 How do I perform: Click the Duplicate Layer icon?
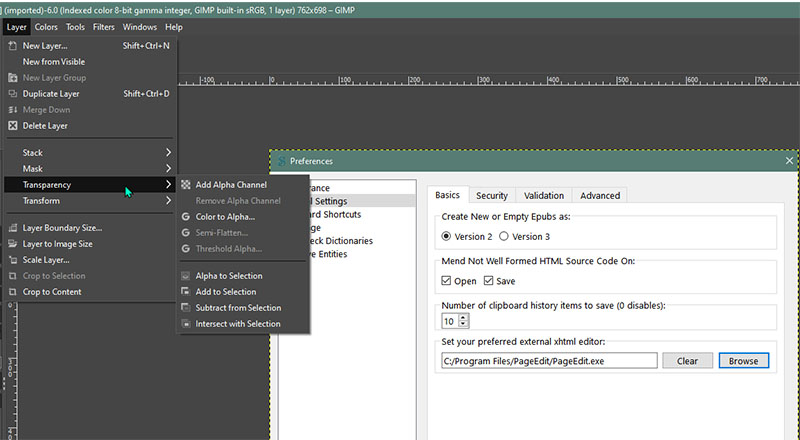coord(13,94)
